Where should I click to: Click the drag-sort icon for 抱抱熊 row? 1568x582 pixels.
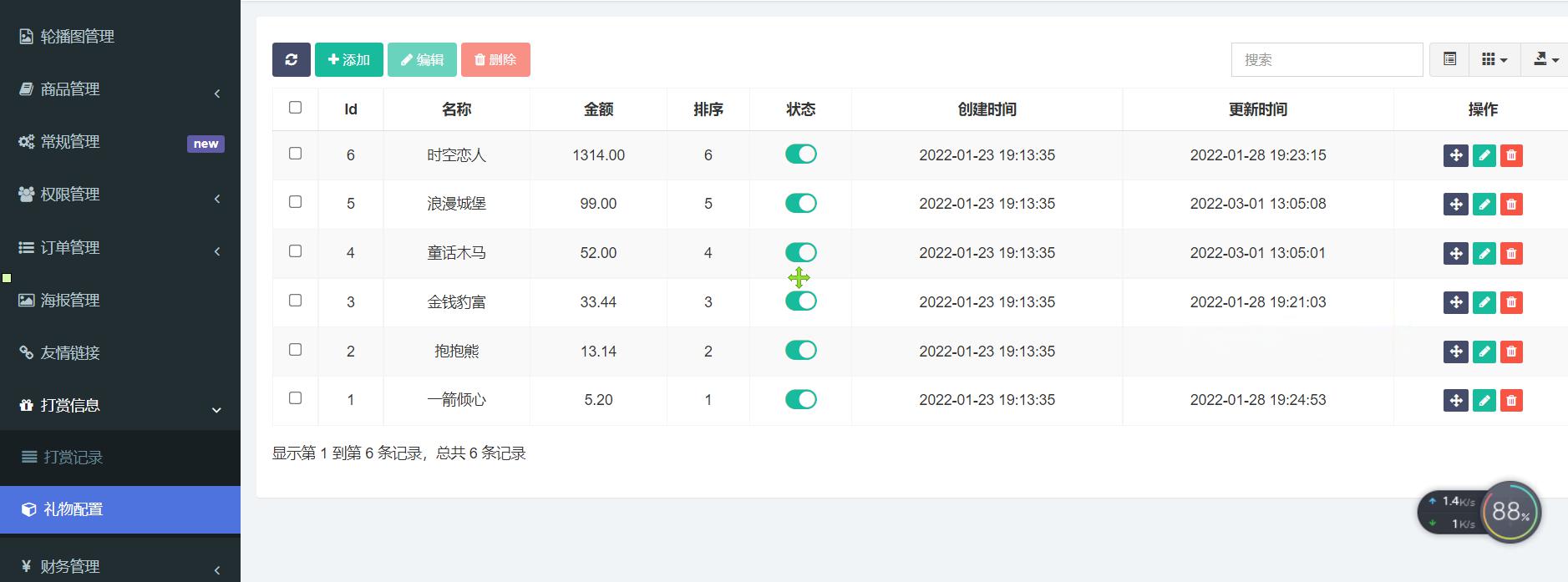[x=1455, y=352]
